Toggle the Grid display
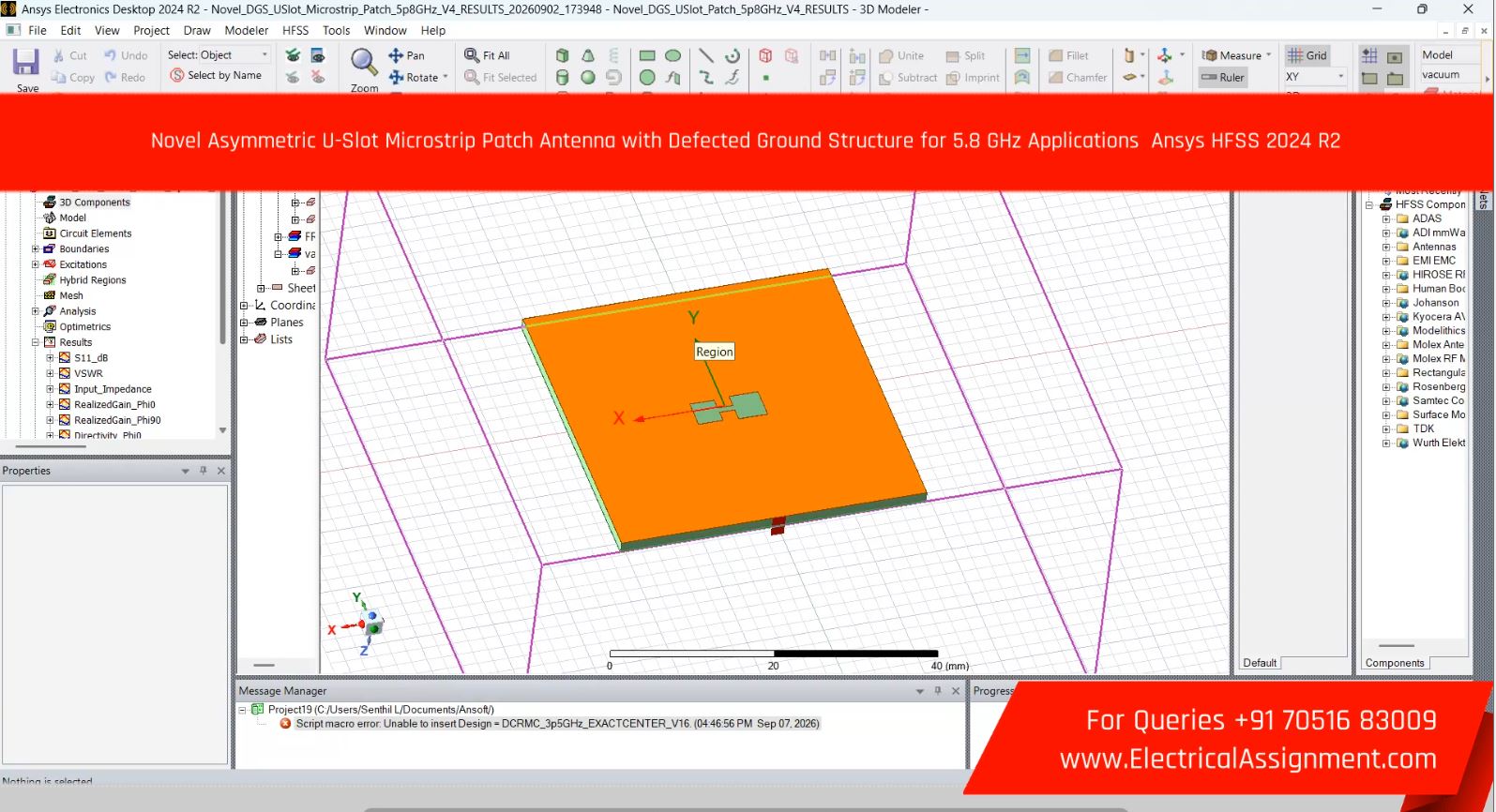 [1307, 55]
